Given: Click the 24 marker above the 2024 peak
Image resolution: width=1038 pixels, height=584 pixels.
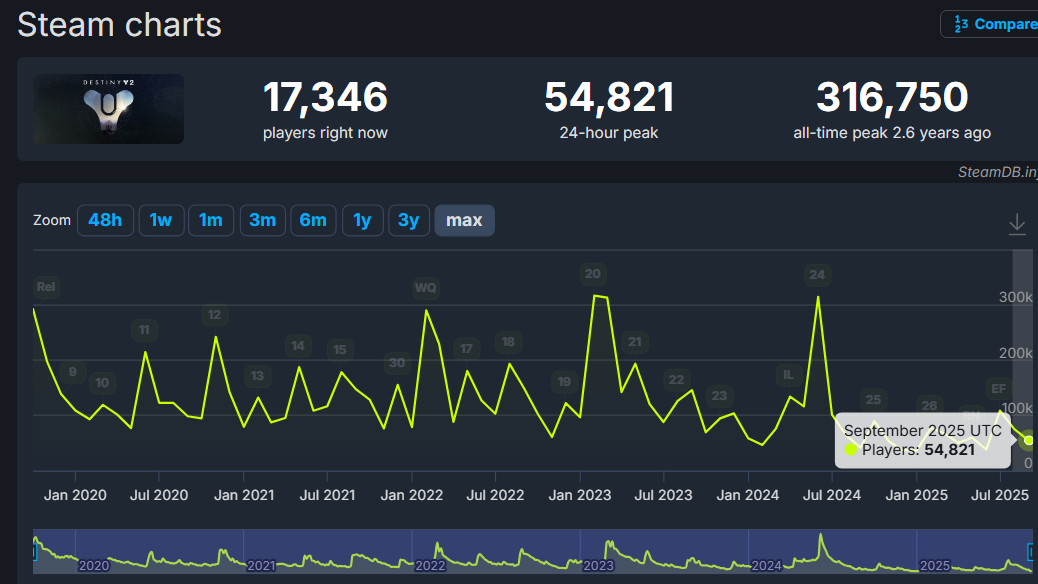Looking at the screenshot, I should [x=817, y=275].
